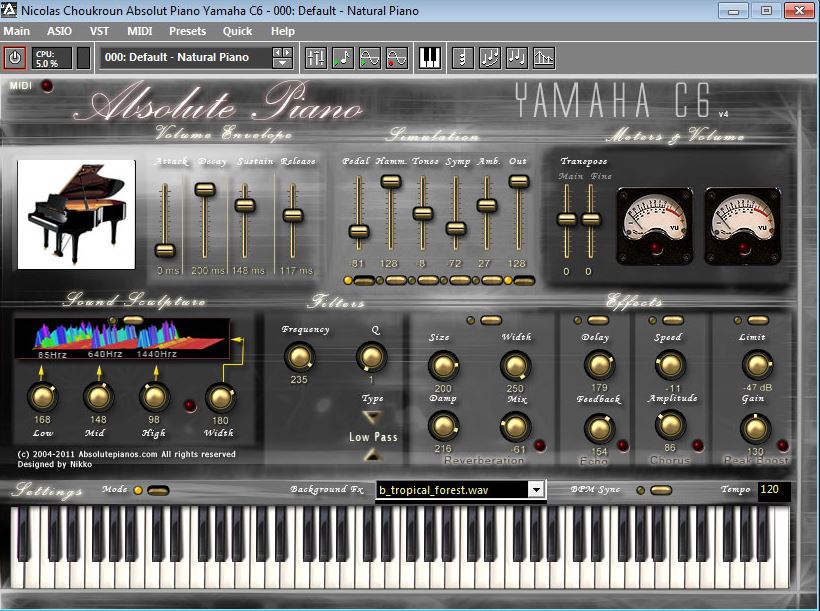Screen dimensions: 820x611
Task: Click the Peak Boost red LED near Gain
Action: click(782, 446)
